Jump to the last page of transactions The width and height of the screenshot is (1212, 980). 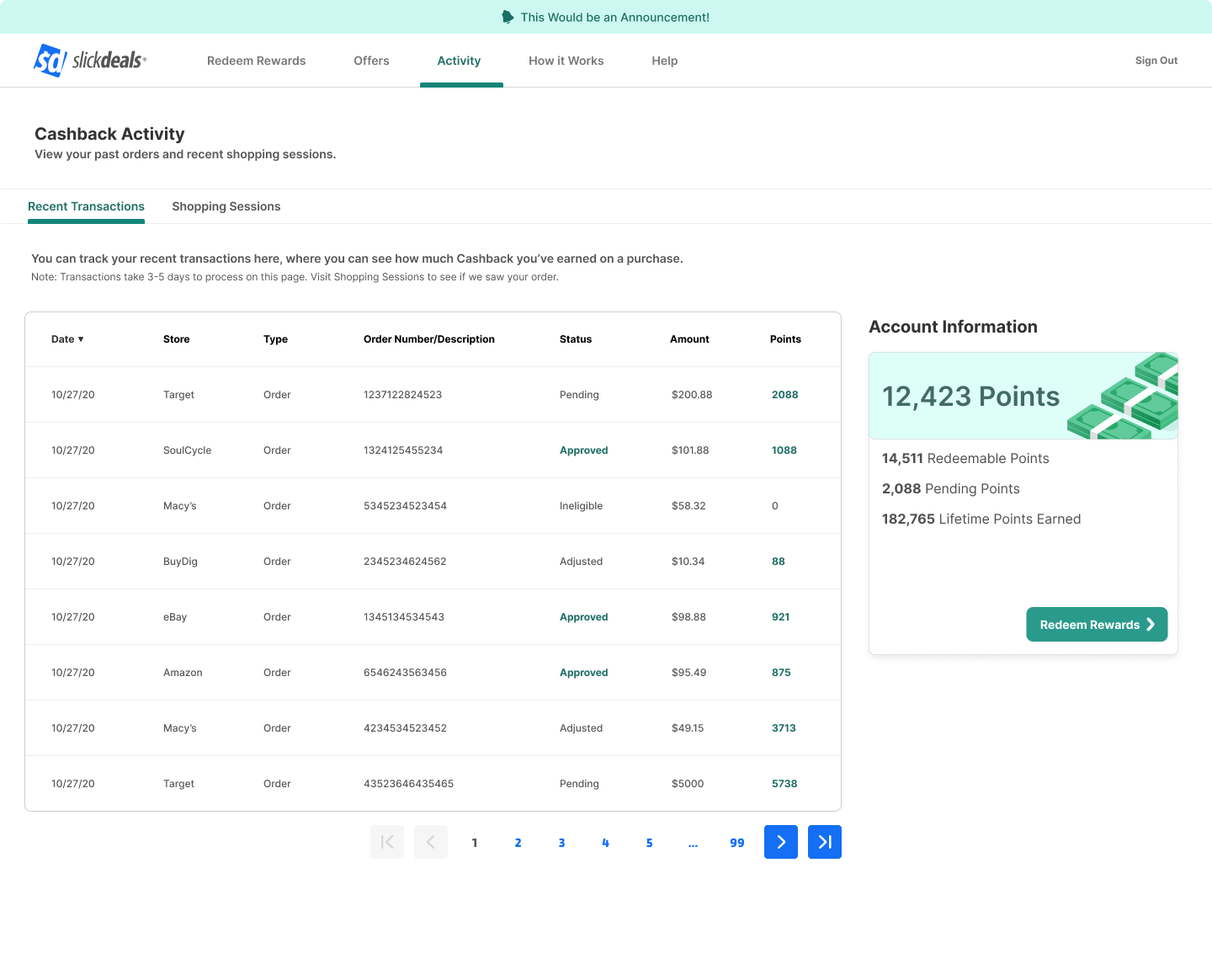pos(824,842)
